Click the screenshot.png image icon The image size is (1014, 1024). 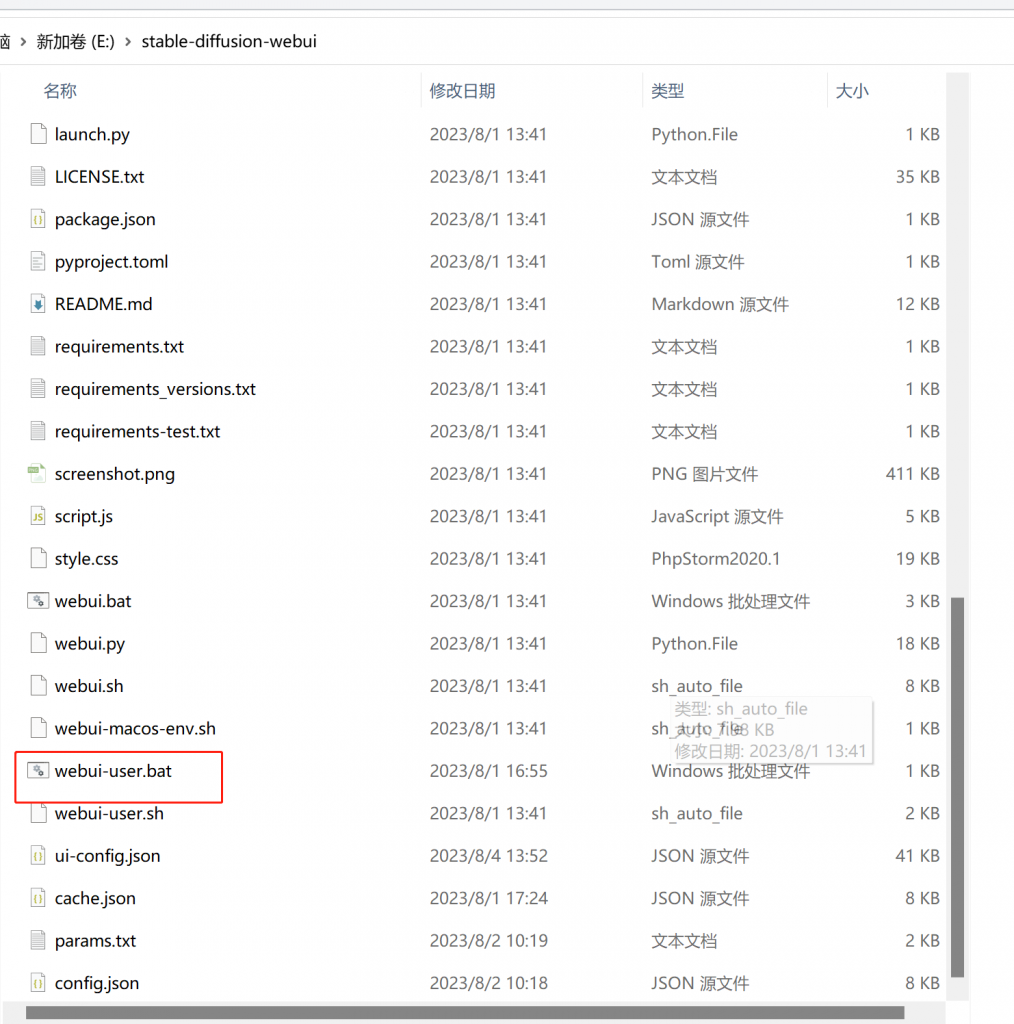37,473
